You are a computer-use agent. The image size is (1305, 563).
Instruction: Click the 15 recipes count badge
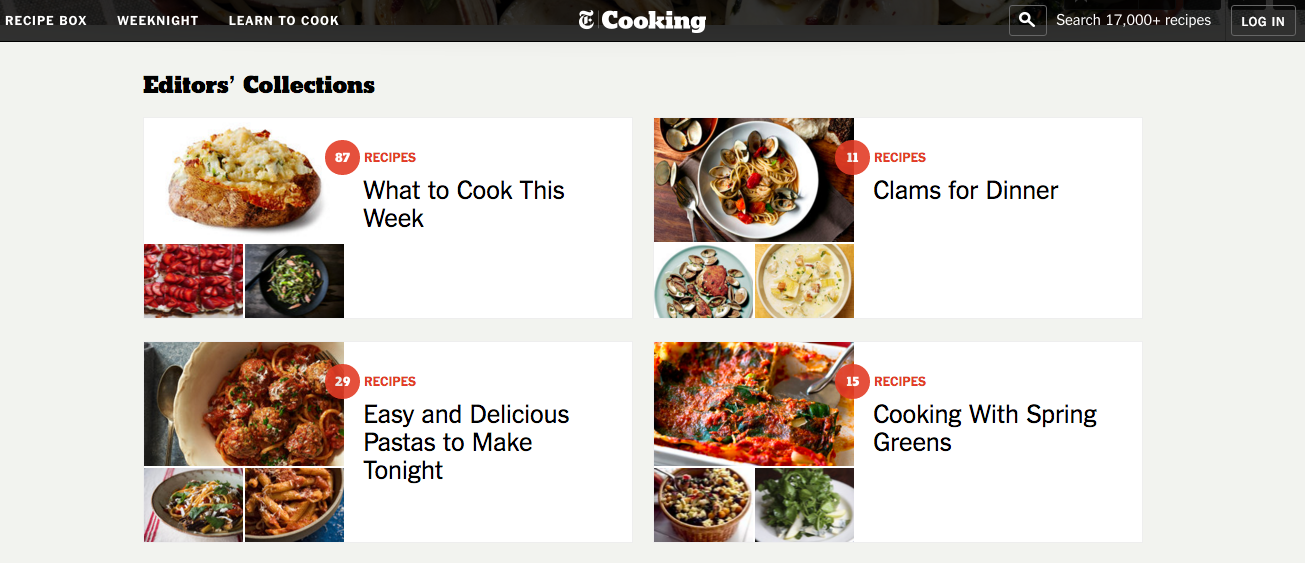pos(852,382)
